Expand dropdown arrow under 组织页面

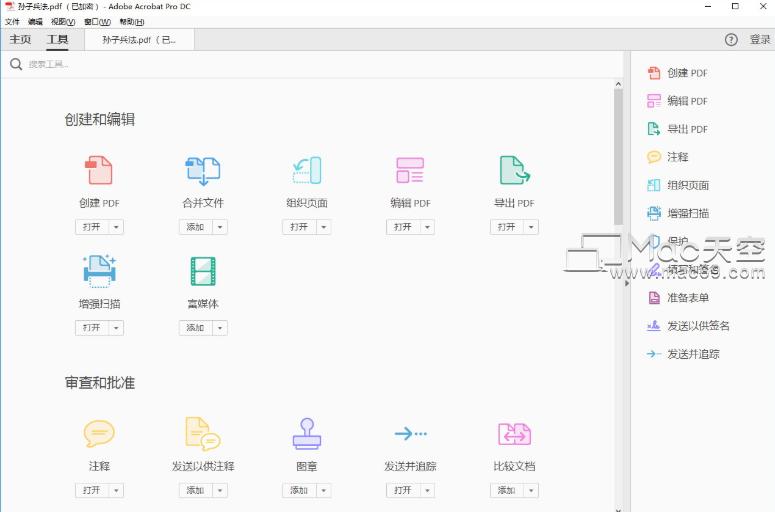coord(324,227)
